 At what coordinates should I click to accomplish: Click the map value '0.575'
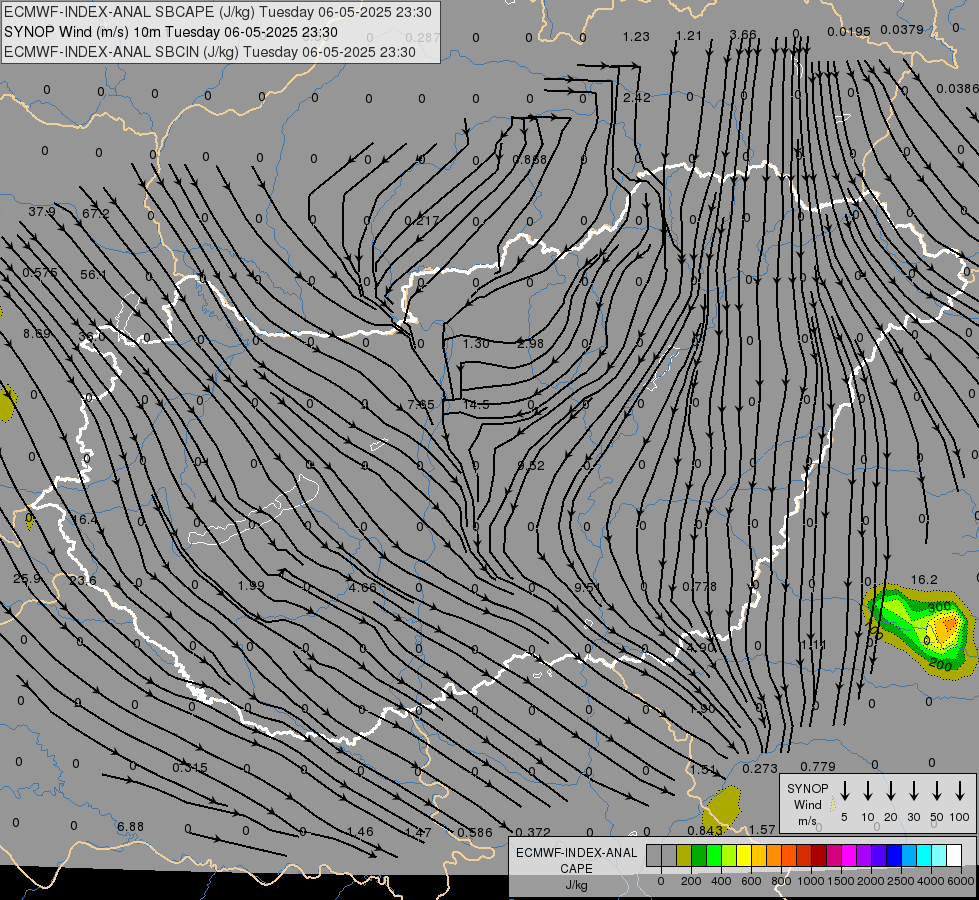point(40,272)
